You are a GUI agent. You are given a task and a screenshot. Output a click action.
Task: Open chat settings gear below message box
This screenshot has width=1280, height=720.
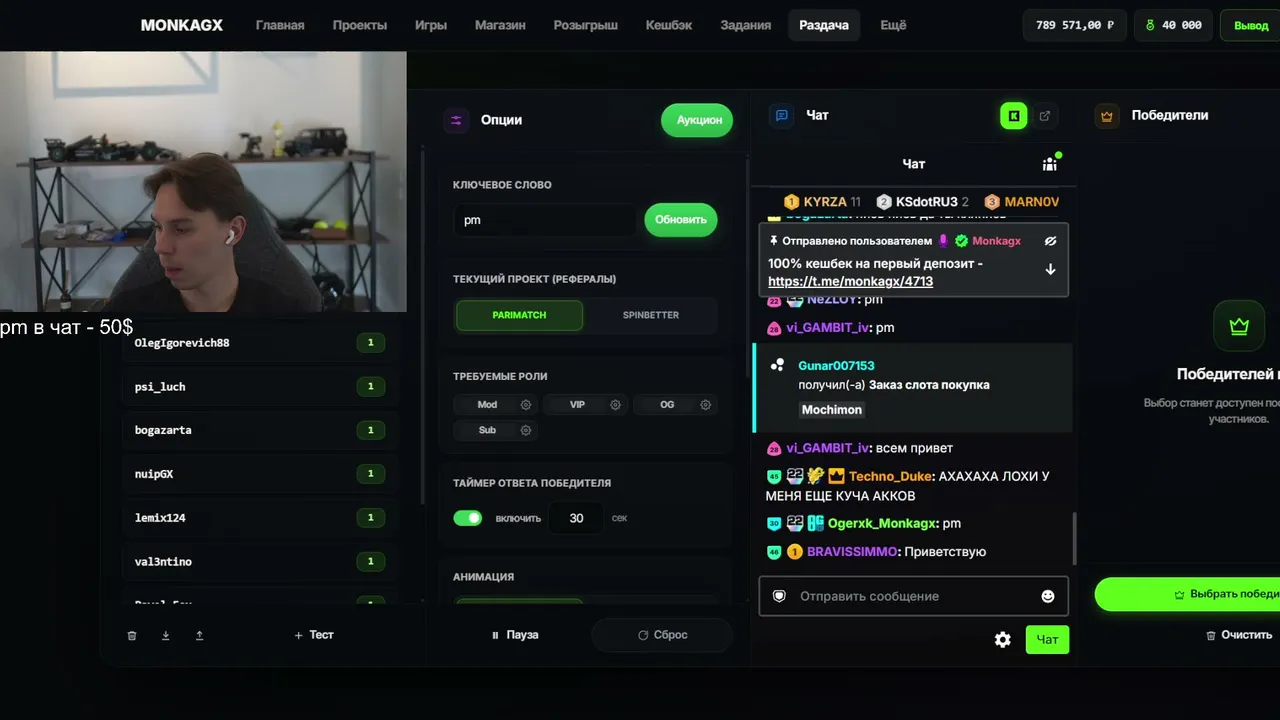(1003, 640)
